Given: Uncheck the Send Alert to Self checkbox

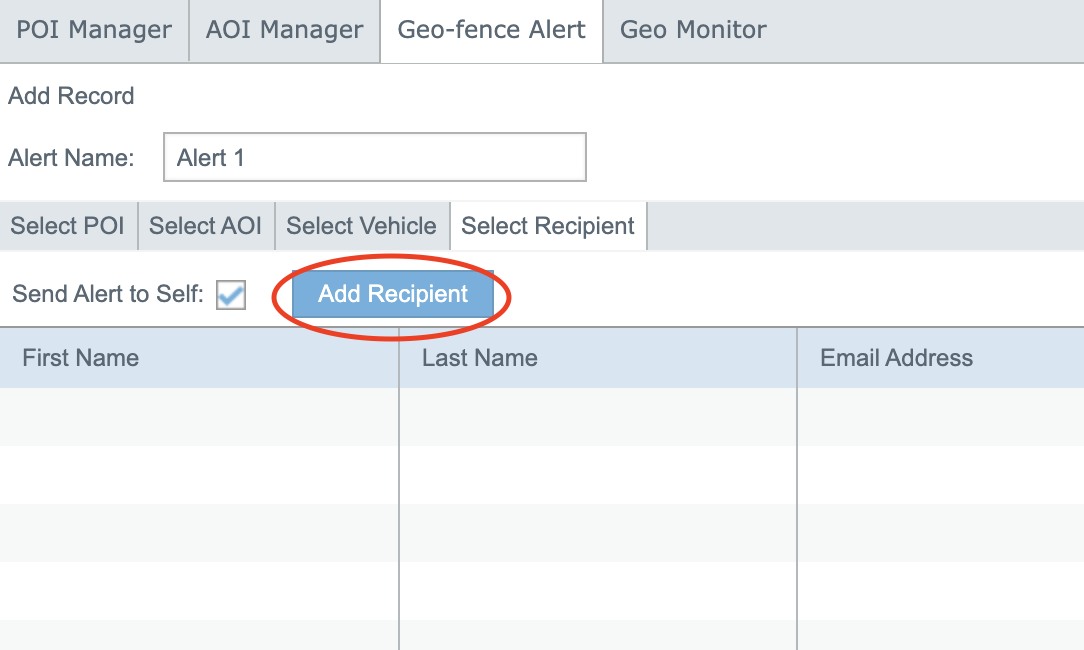Looking at the screenshot, I should point(231,295).
